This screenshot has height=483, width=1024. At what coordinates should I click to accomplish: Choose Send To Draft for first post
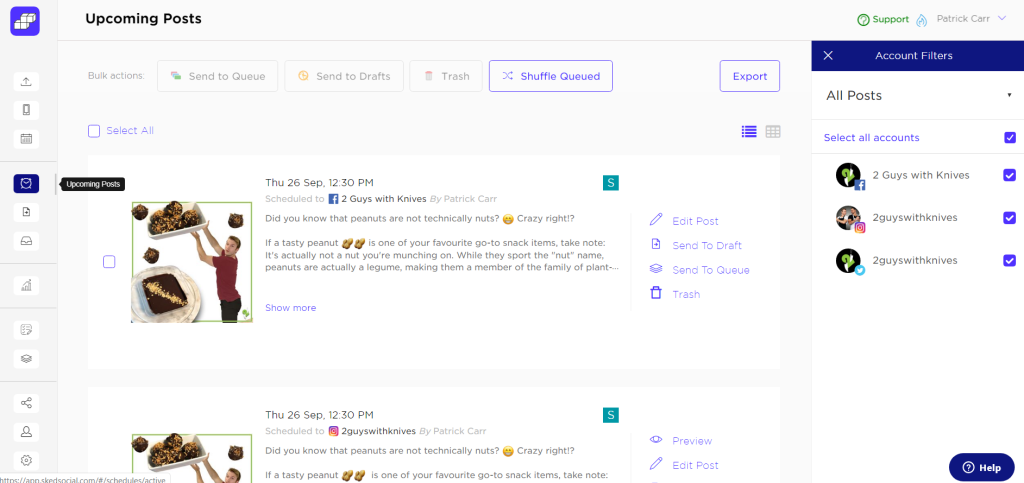[705, 245]
